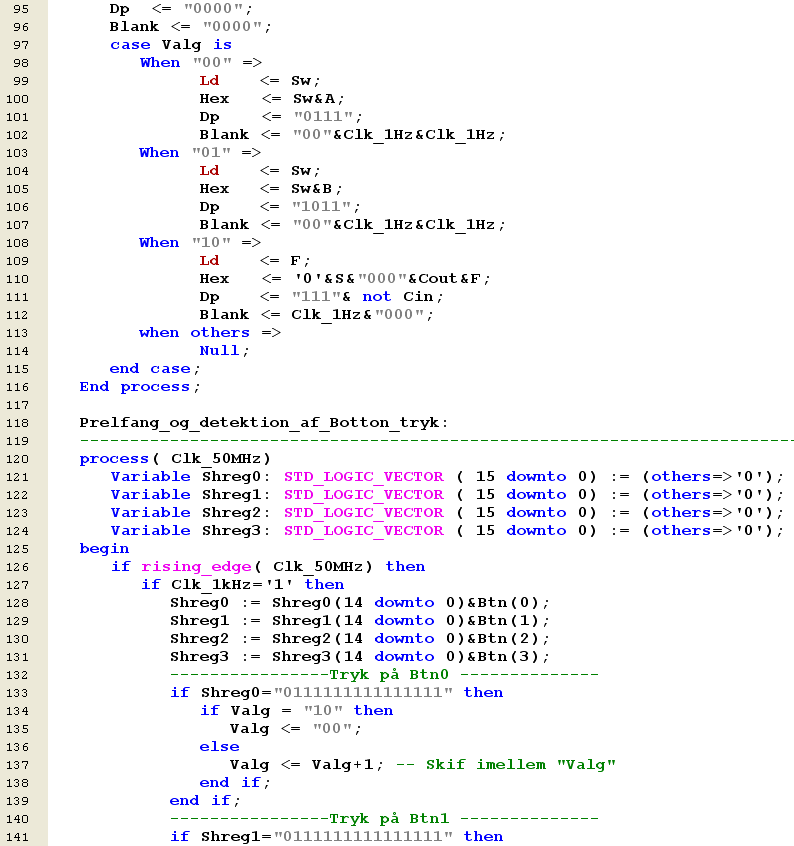The width and height of the screenshot is (794, 846).
Task: Click 'Clk_1Hz' on line 112
Action: [326, 316]
